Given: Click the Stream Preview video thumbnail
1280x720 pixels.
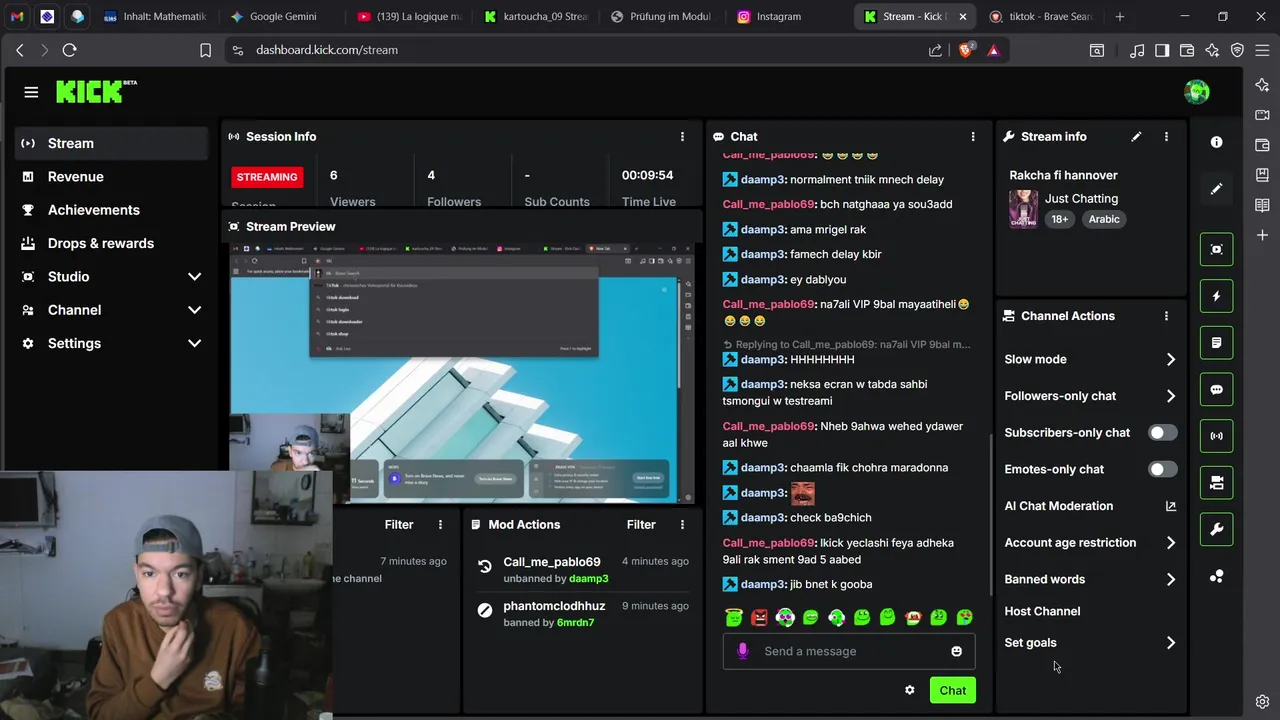Looking at the screenshot, I should coord(461,373).
